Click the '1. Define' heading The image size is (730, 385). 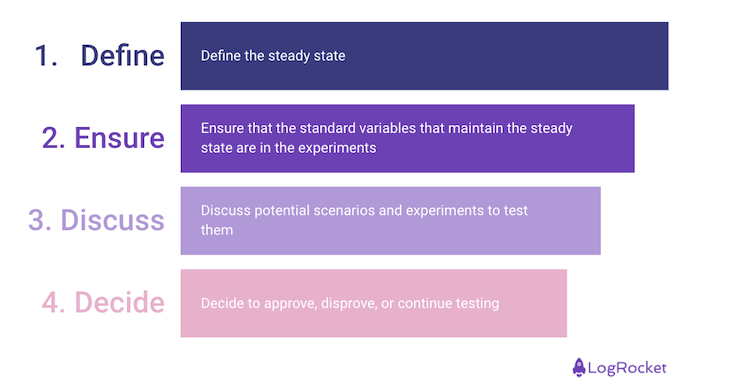tap(100, 55)
